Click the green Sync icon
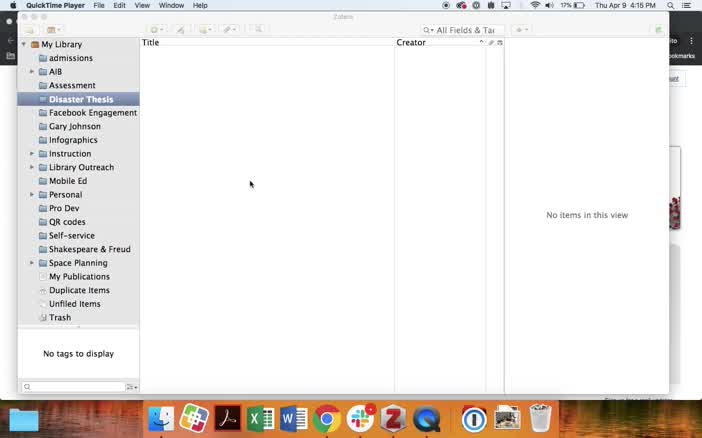 [x=658, y=30]
